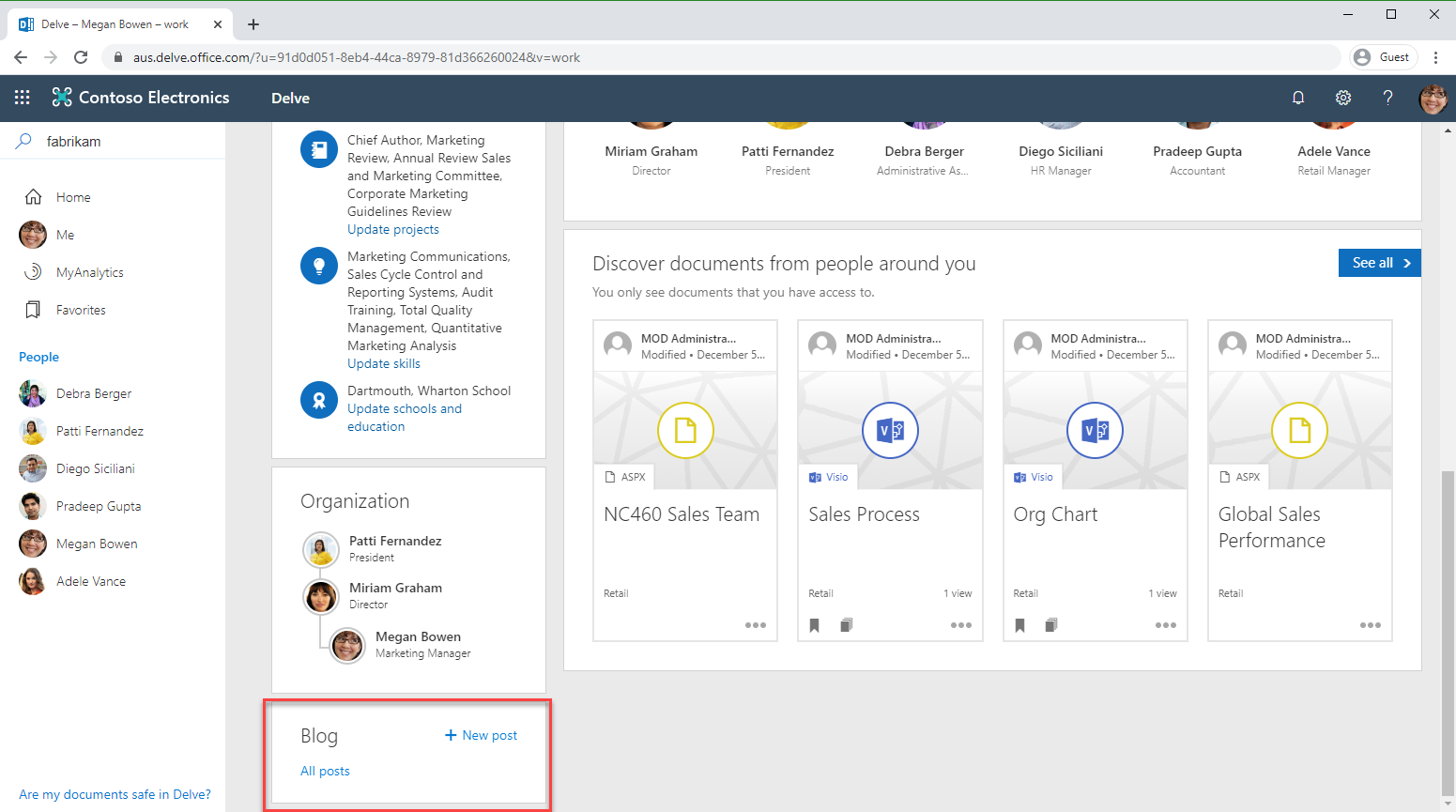Open a new browser tab with the plus button
Screen dimensions: 1456x812
coord(253,24)
